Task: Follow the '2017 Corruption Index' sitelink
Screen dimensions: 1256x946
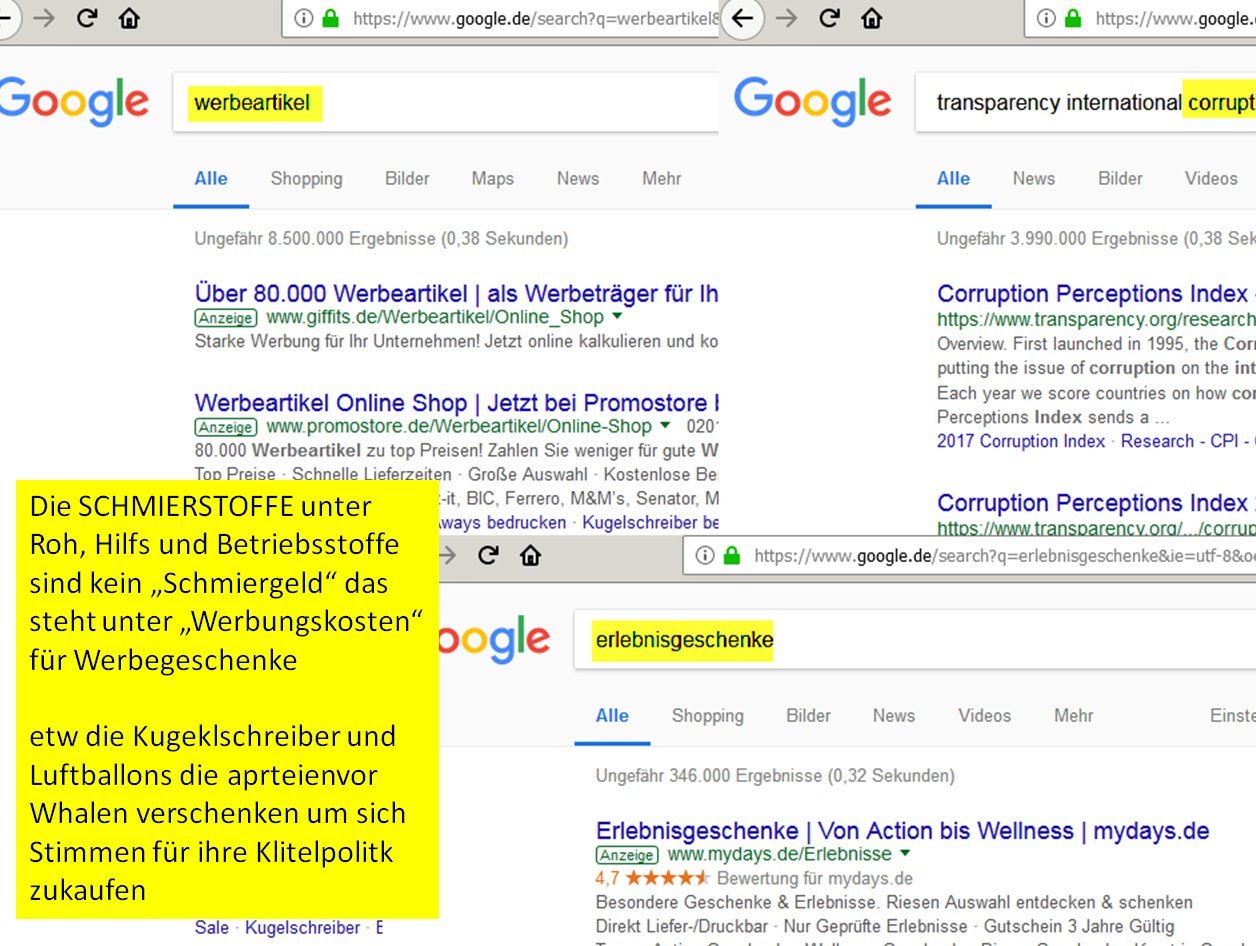Action: [x=1021, y=441]
